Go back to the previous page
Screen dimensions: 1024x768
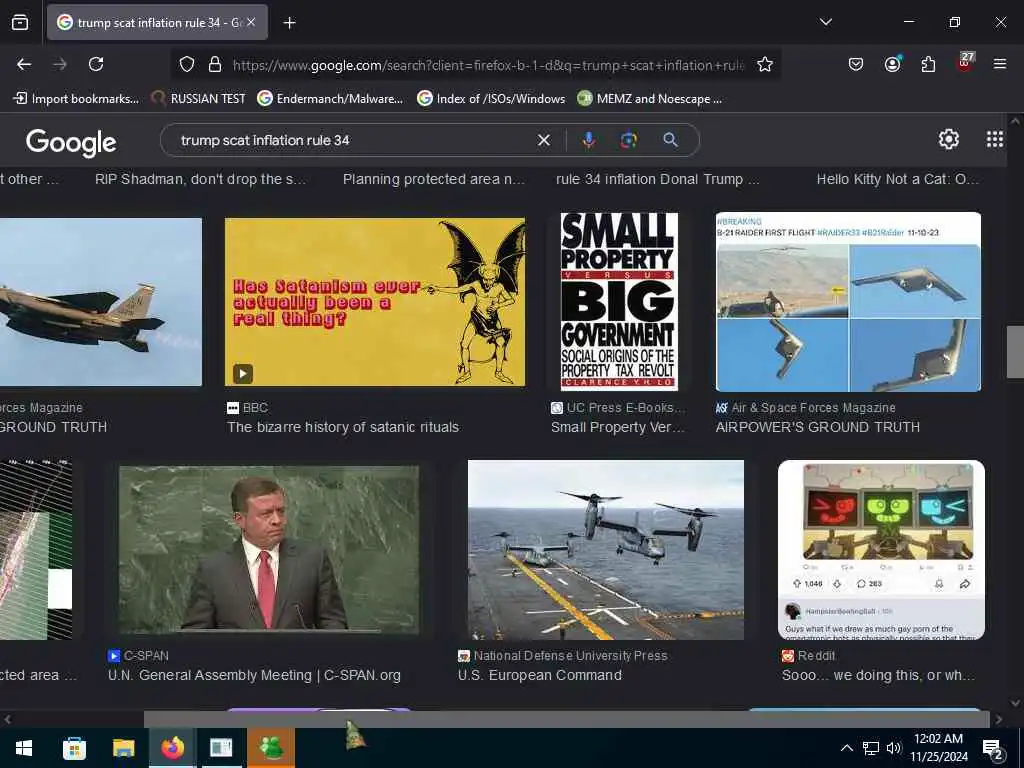(x=24, y=64)
